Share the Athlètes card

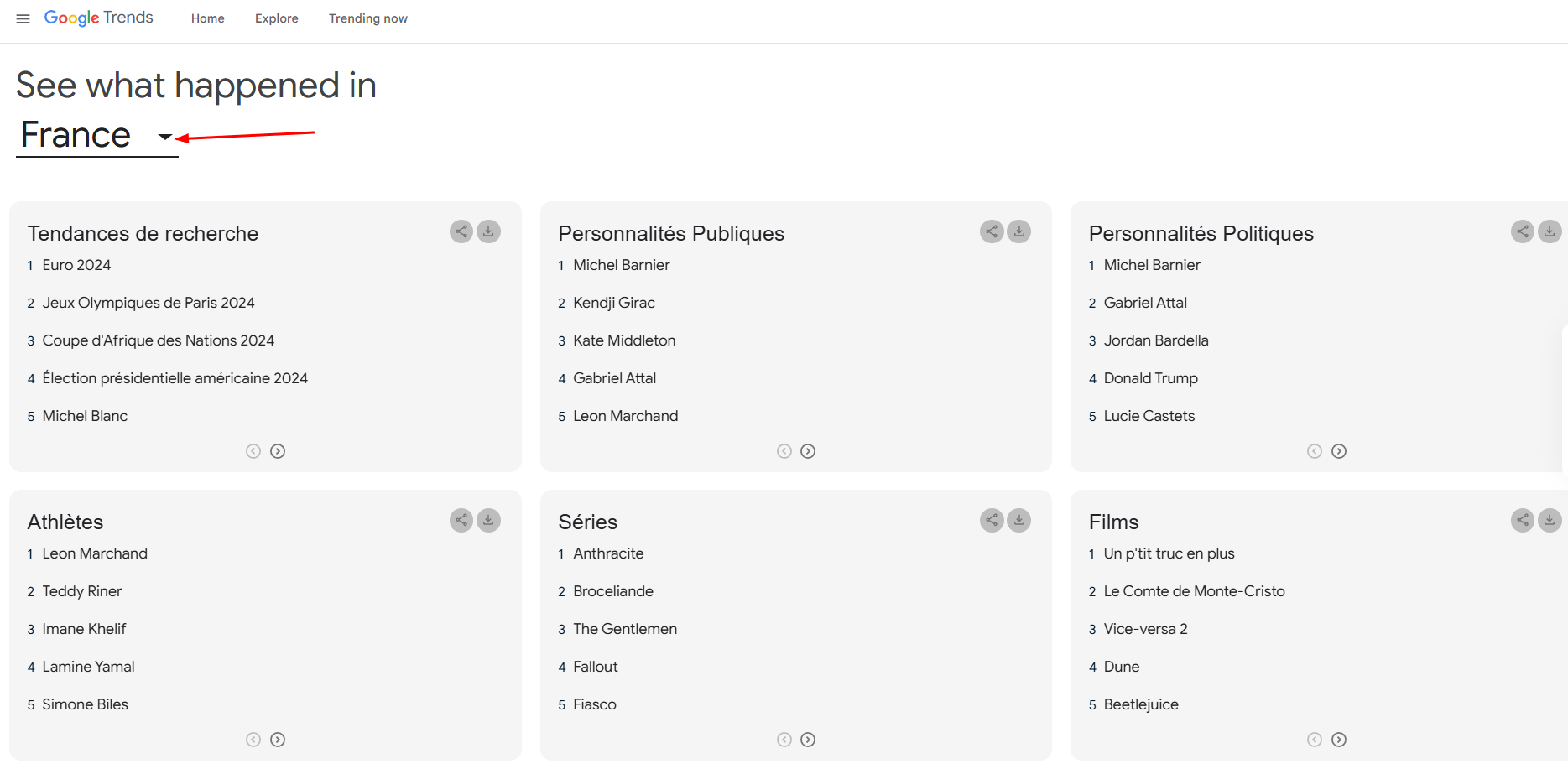461,520
